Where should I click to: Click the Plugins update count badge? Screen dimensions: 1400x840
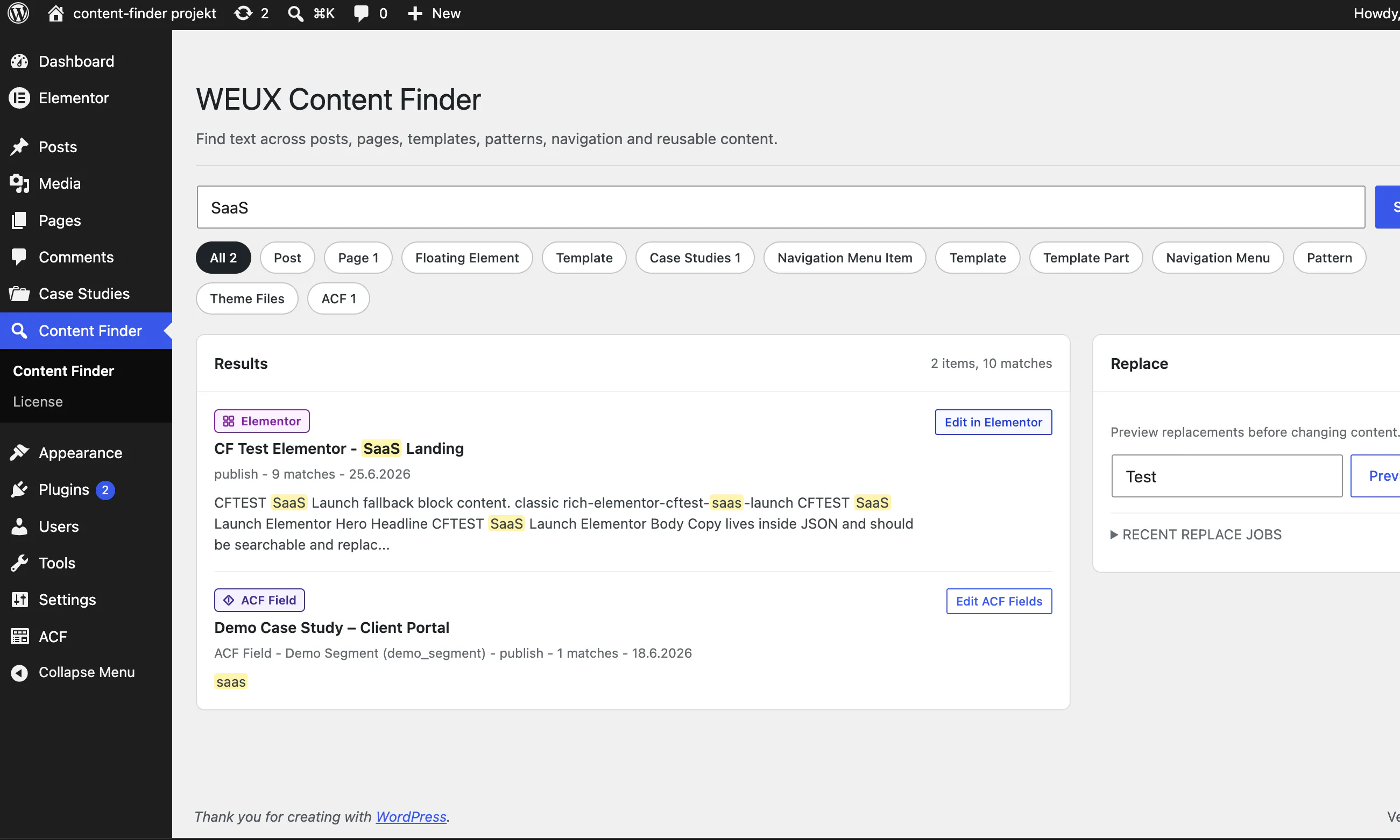[105, 490]
